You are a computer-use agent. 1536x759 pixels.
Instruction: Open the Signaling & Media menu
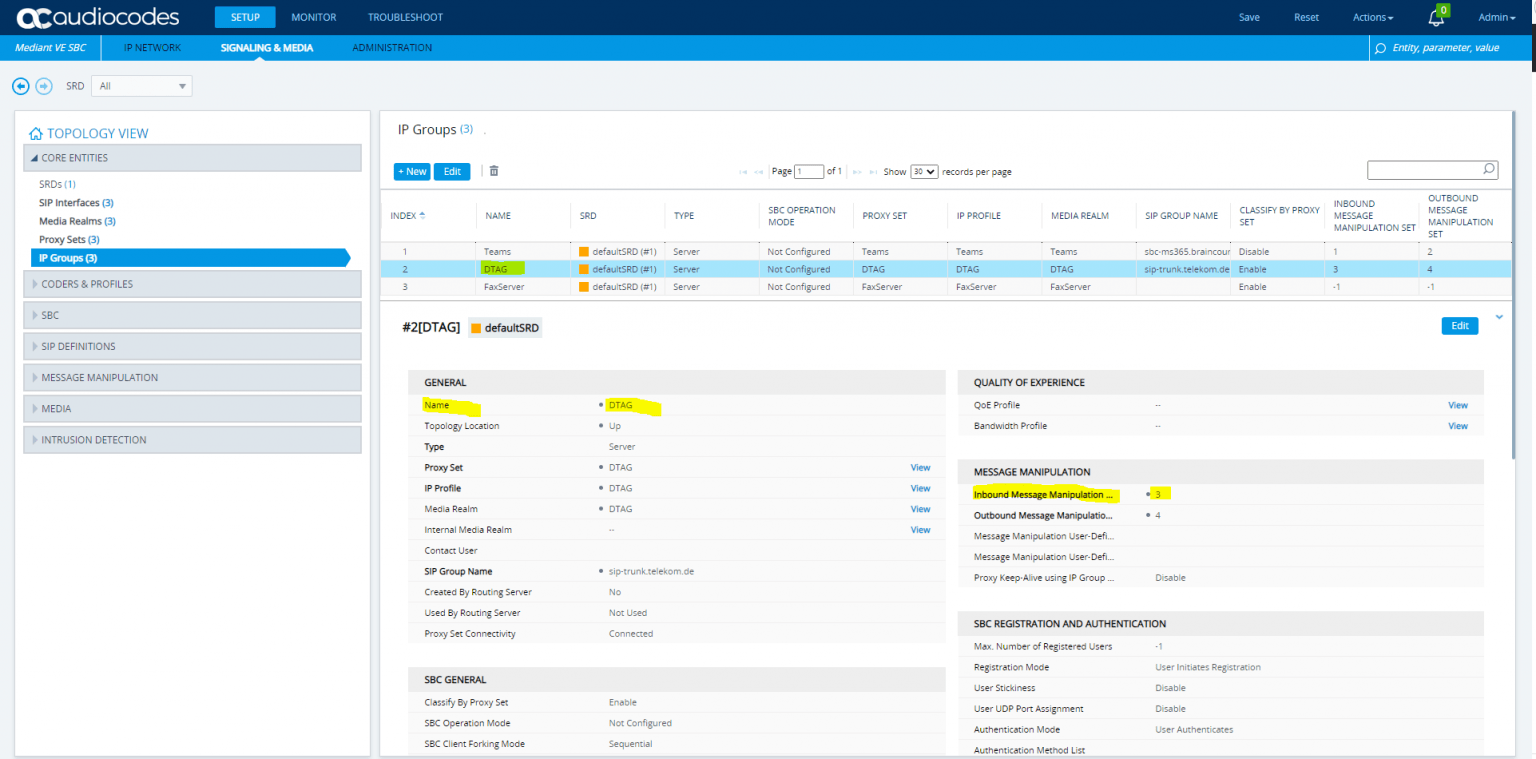(x=267, y=48)
